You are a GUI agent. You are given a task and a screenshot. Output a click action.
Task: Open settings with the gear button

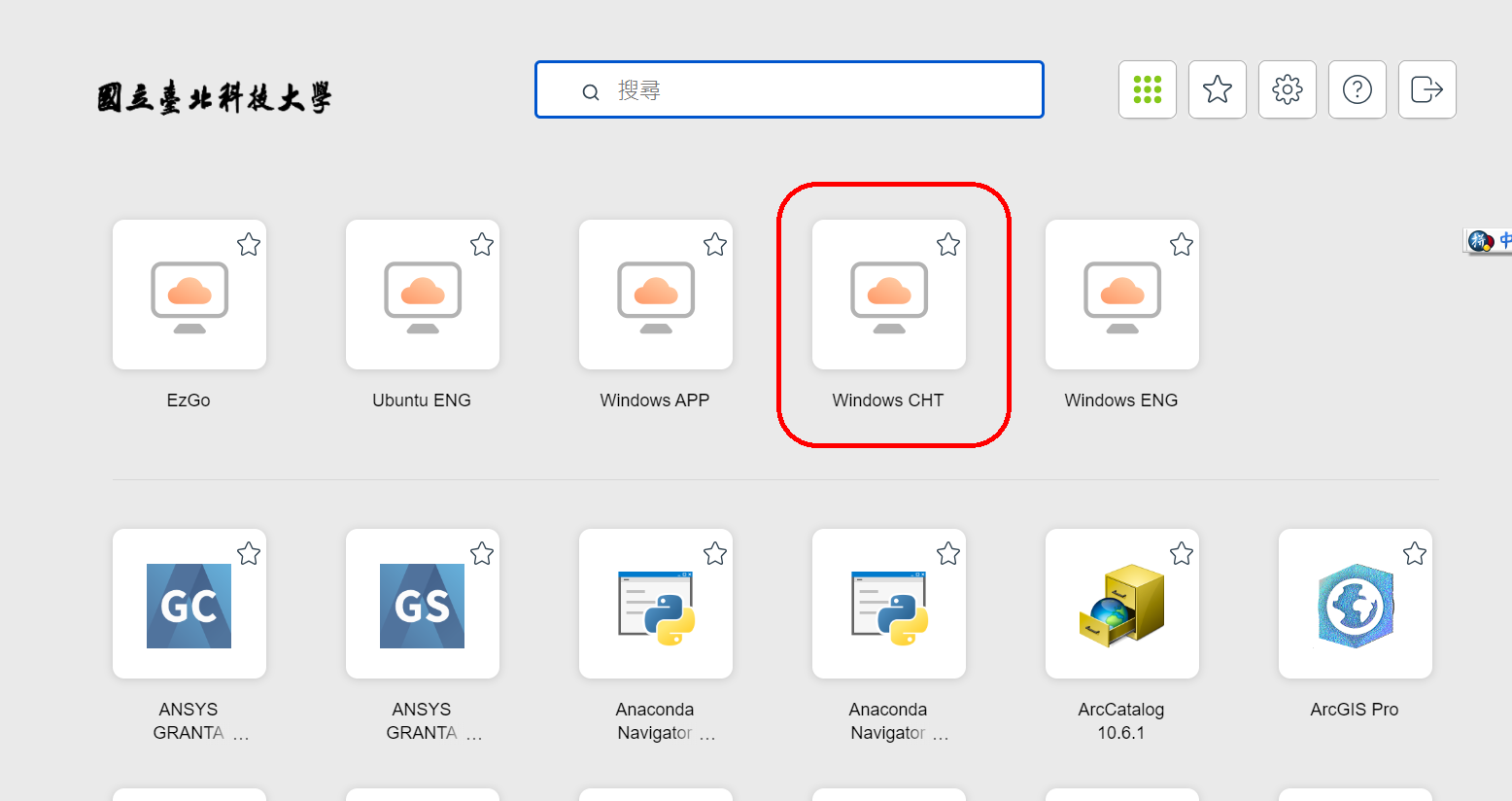1288,89
